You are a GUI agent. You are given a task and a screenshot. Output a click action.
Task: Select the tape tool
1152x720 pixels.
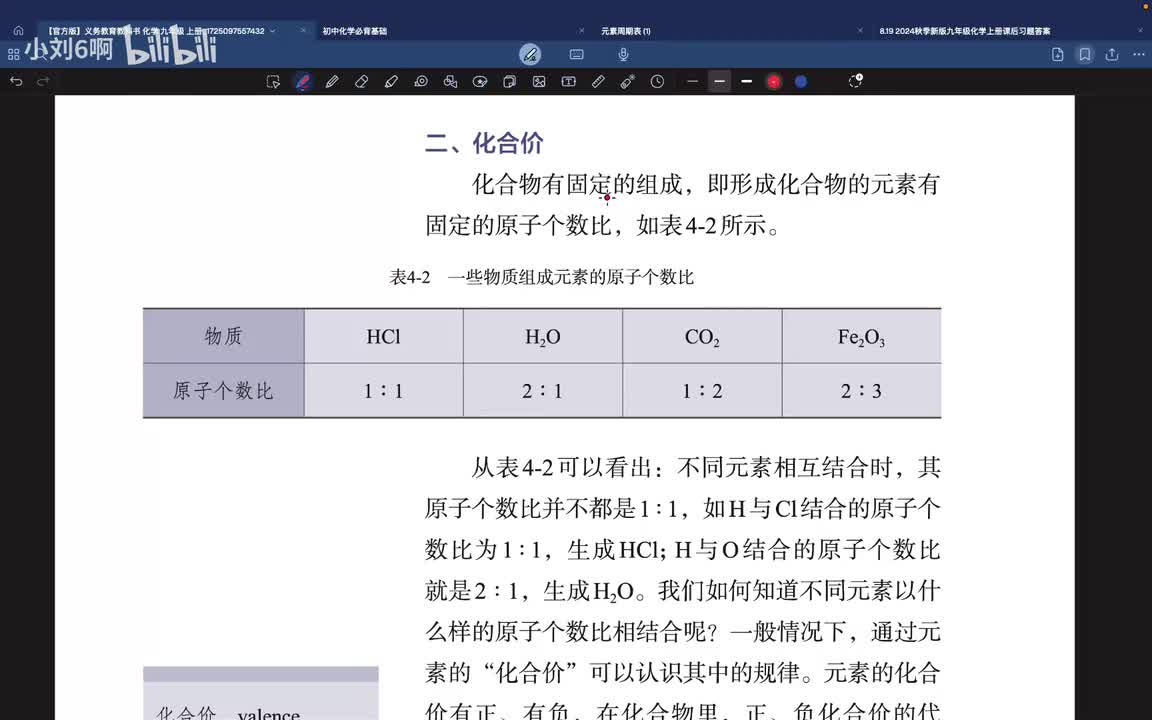(x=421, y=82)
